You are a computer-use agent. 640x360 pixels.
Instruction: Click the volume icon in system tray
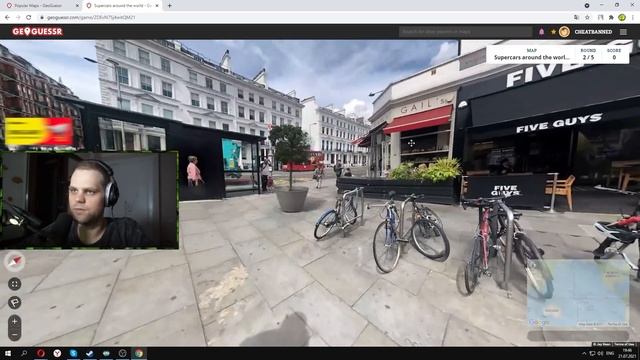[600, 353]
